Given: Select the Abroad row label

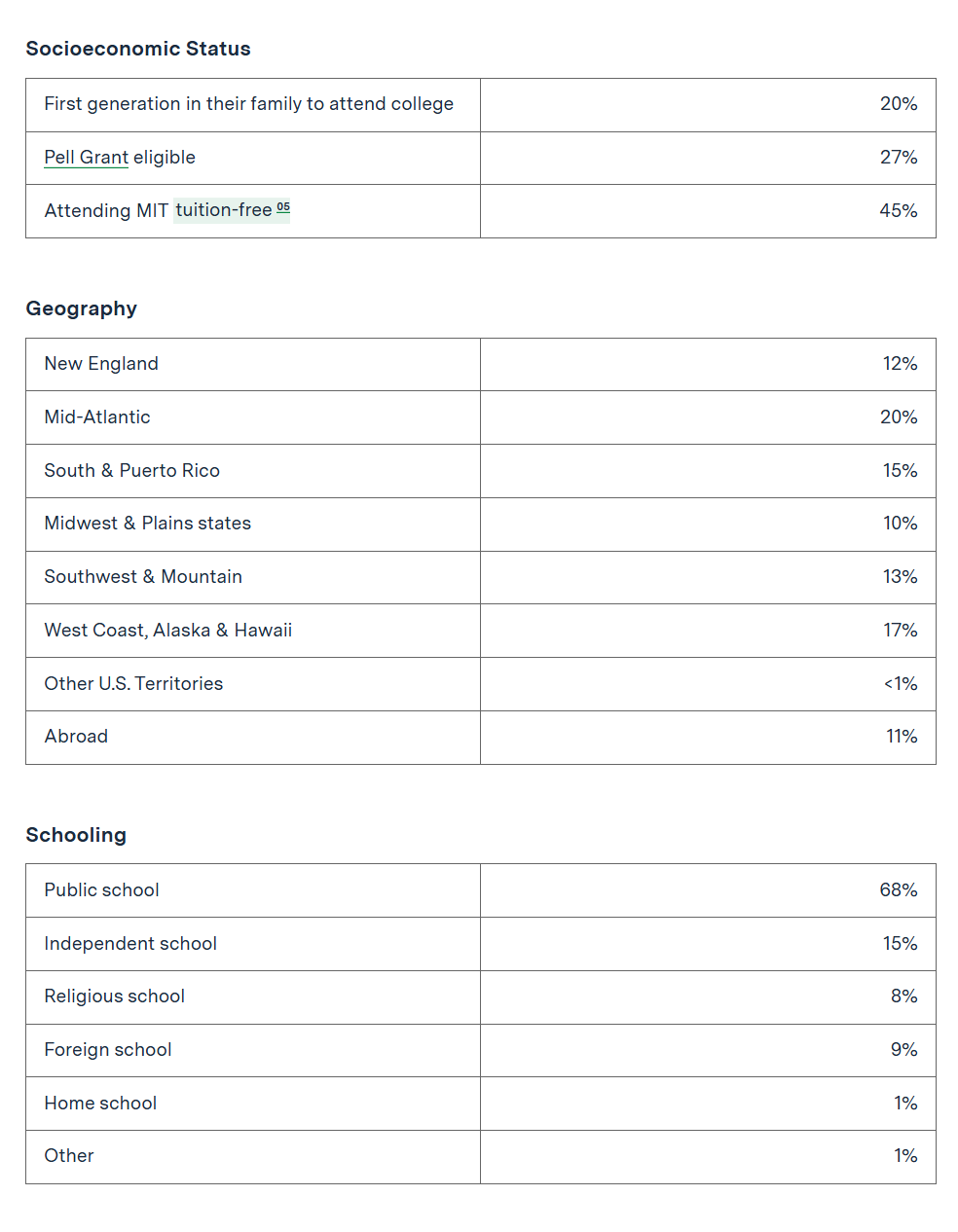Looking at the screenshot, I should [x=76, y=737].
